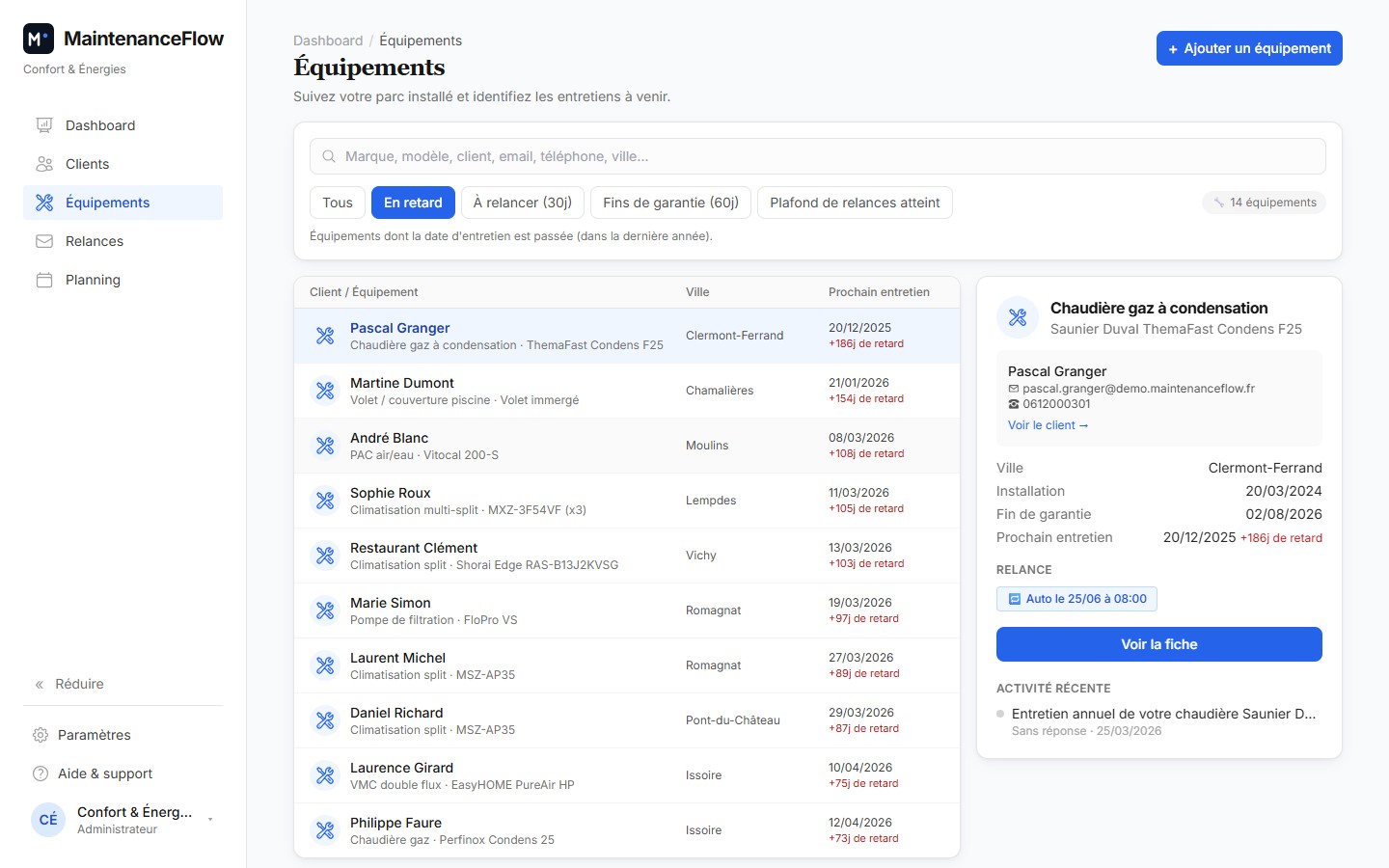The image size is (1389, 868).
Task: Click the Planning calendar icon
Action: coord(44,280)
